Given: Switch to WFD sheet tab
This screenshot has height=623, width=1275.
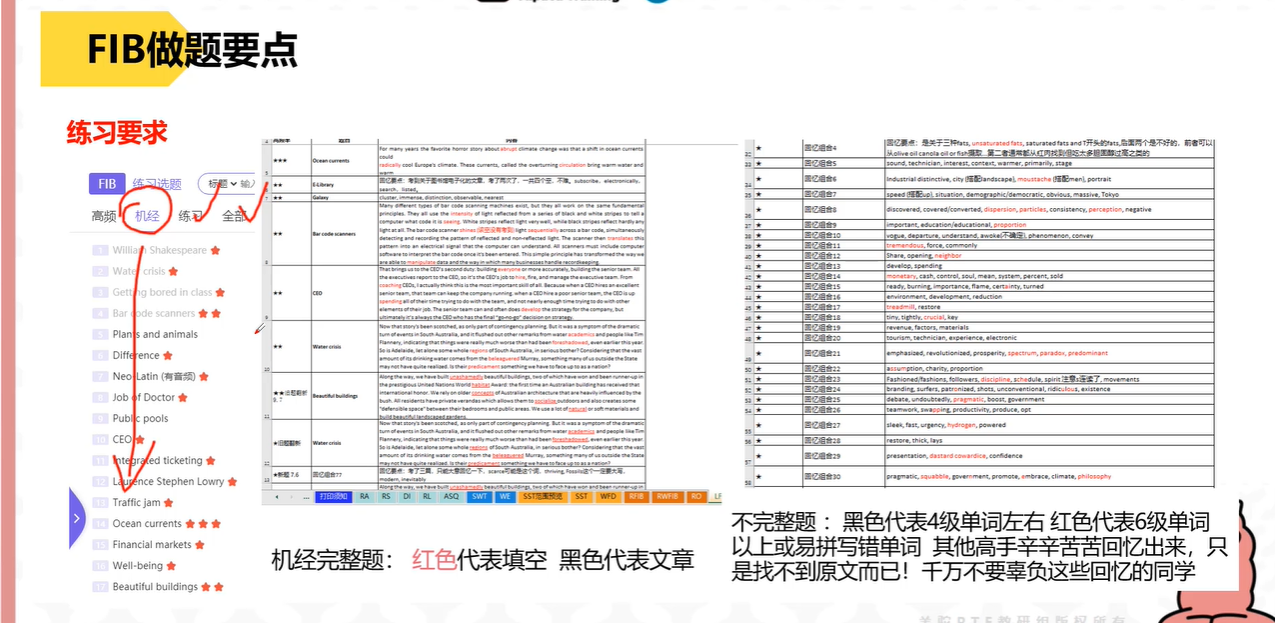Looking at the screenshot, I should click(x=608, y=496).
